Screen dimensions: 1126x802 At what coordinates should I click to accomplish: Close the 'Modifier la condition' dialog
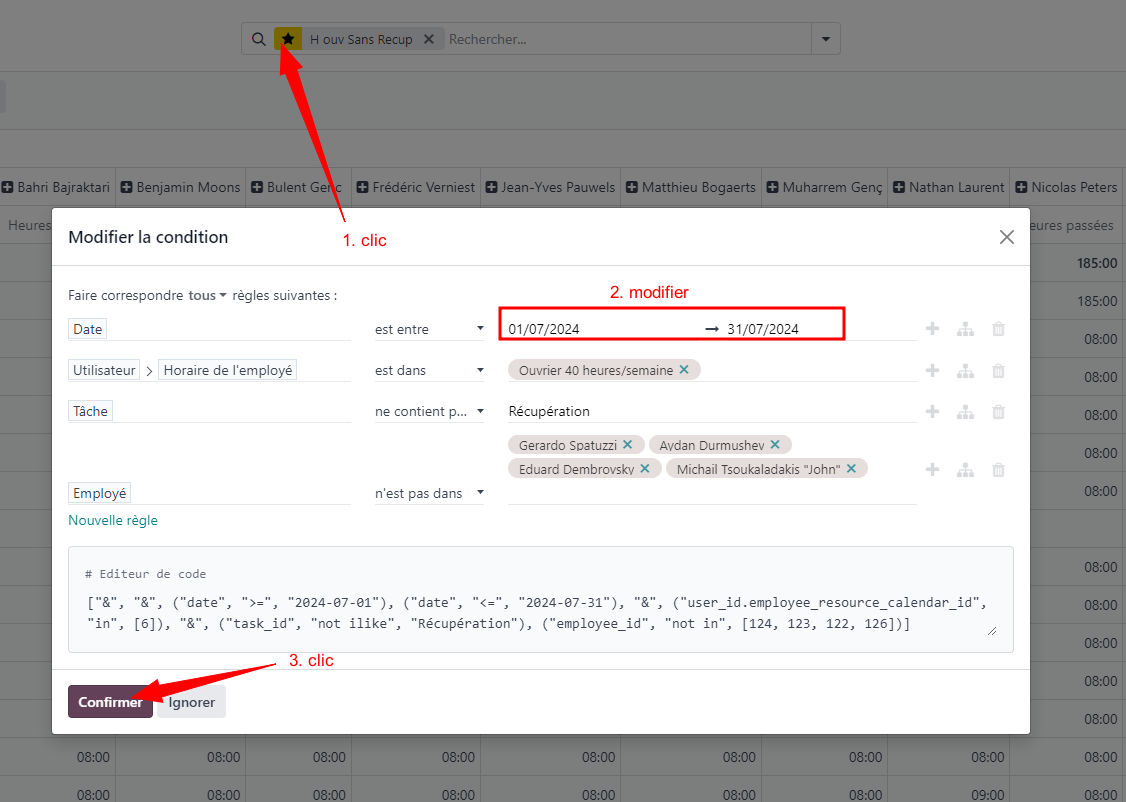tap(1007, 237)
